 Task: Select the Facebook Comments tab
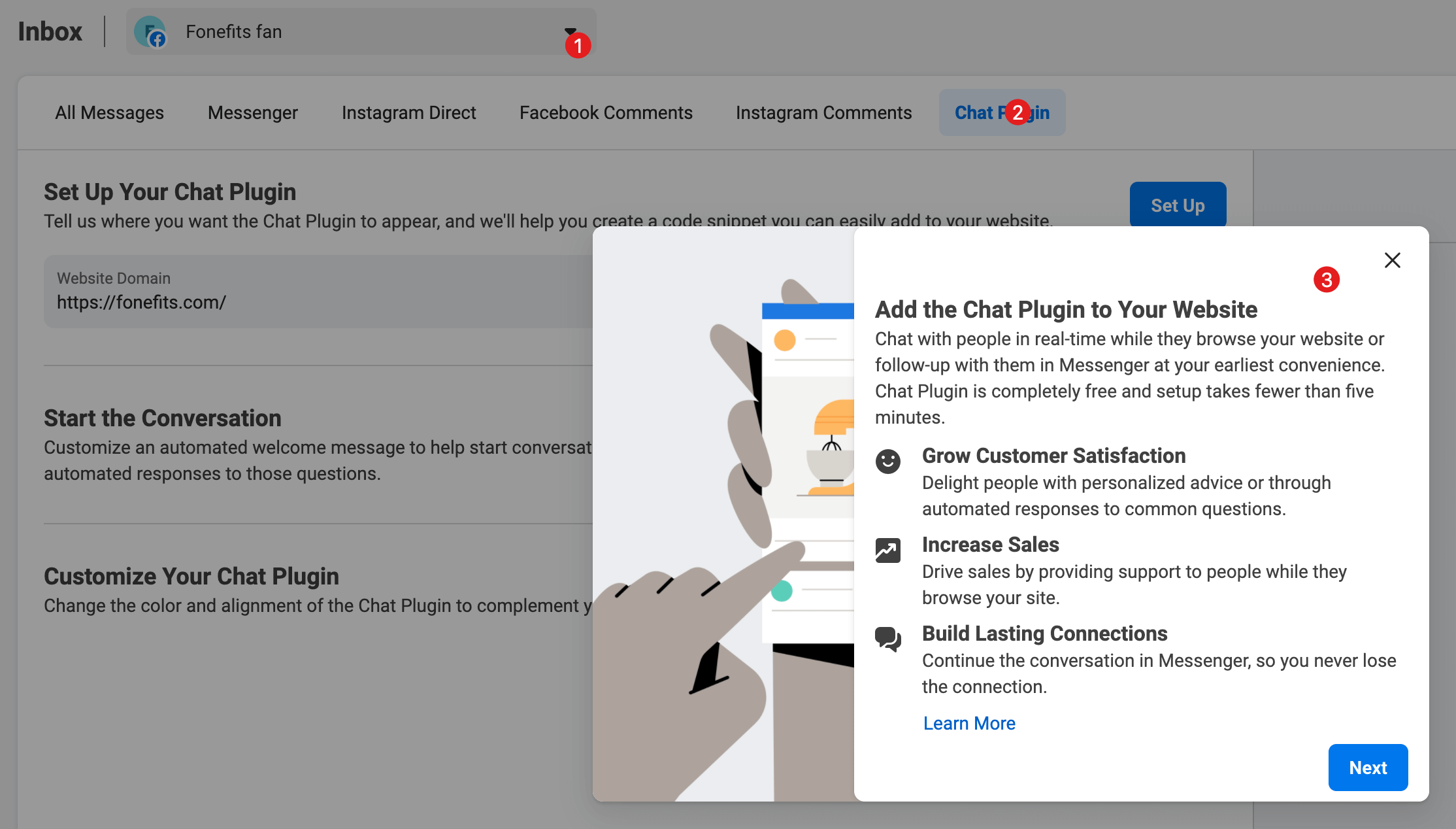click(605, 112)
